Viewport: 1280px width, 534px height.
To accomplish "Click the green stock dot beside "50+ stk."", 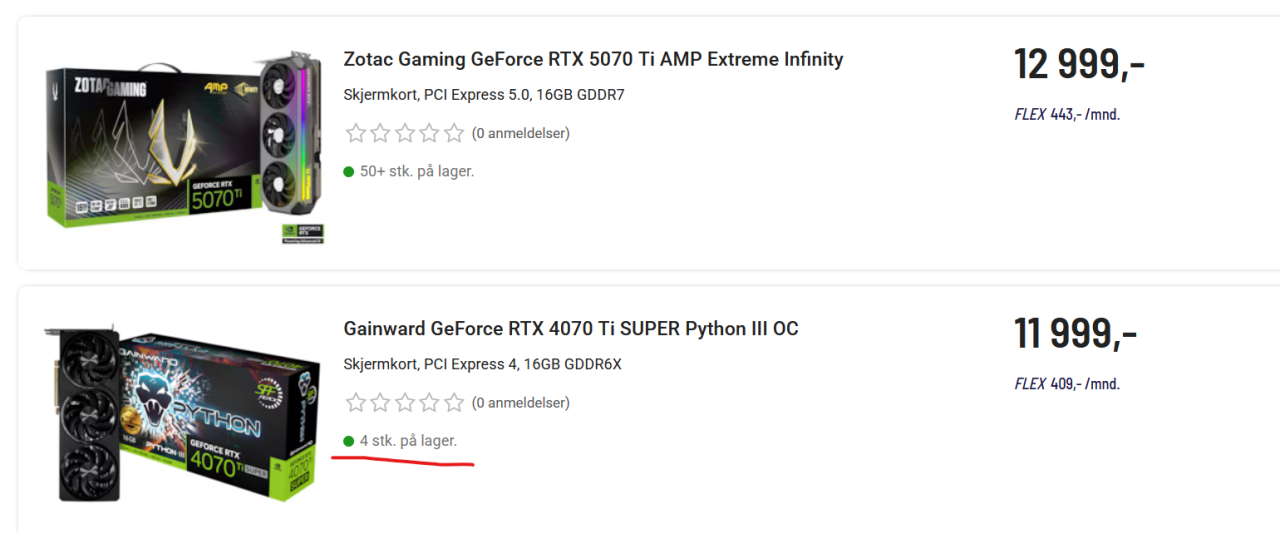I will [x=349, y=172].
